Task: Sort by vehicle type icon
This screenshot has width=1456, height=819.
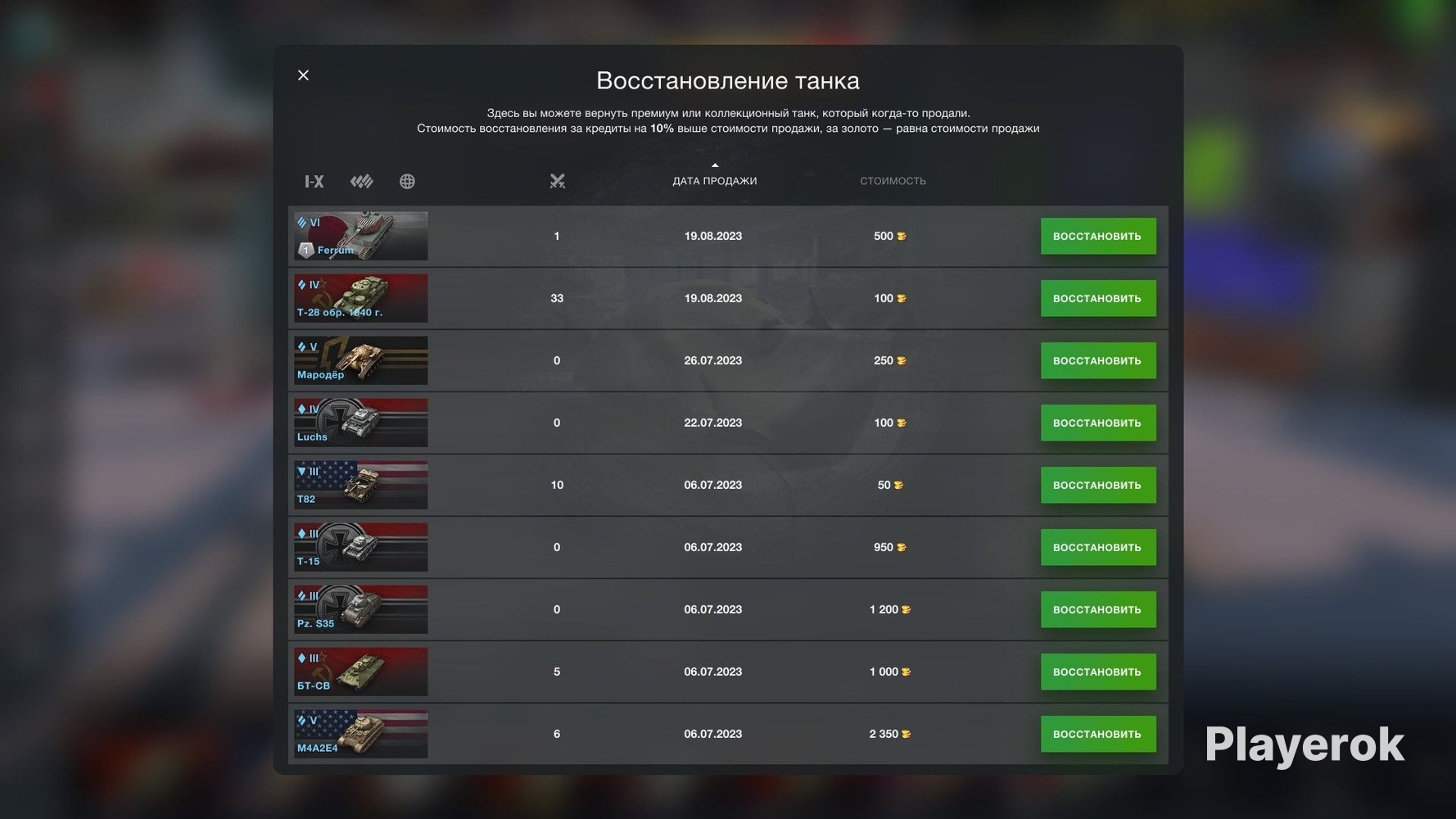Action: tap(362, 182)
